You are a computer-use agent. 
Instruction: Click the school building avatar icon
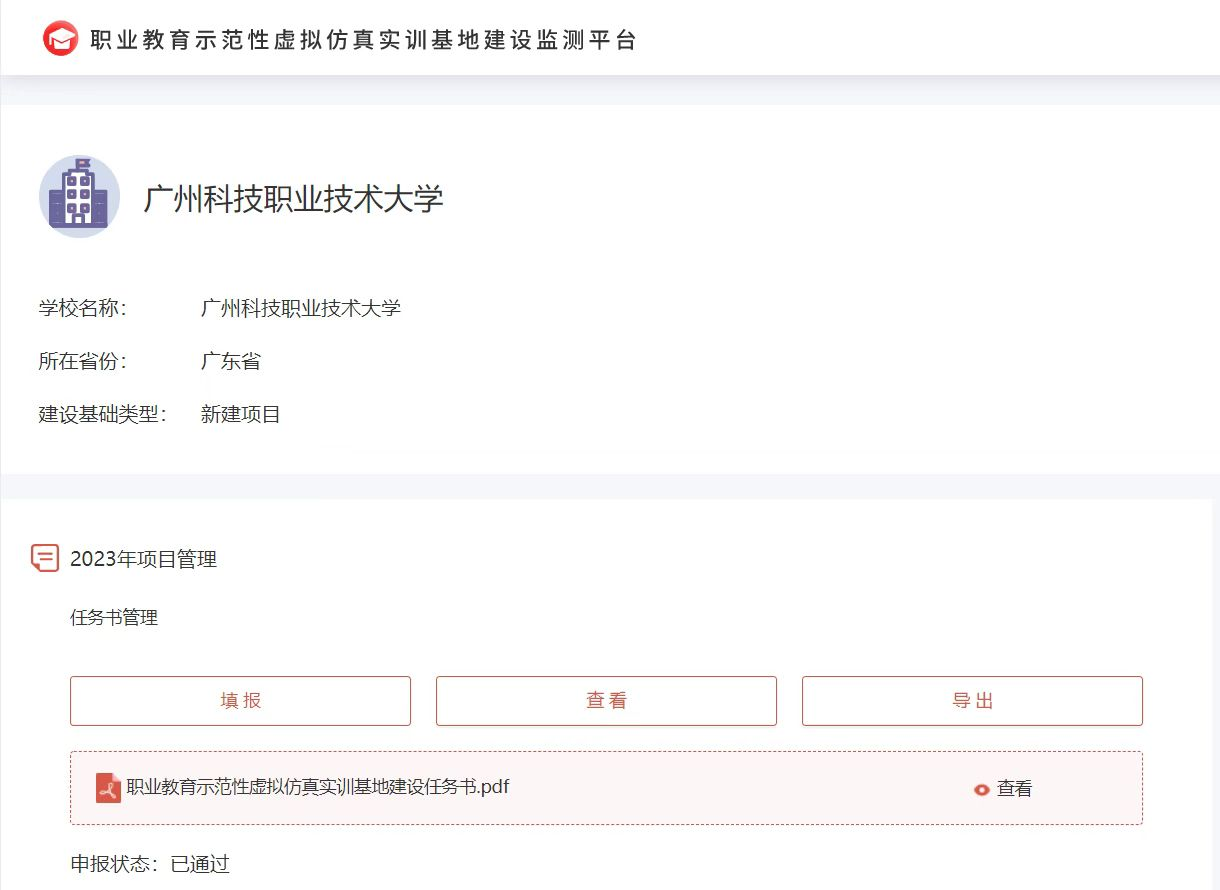tap(79, 196)
